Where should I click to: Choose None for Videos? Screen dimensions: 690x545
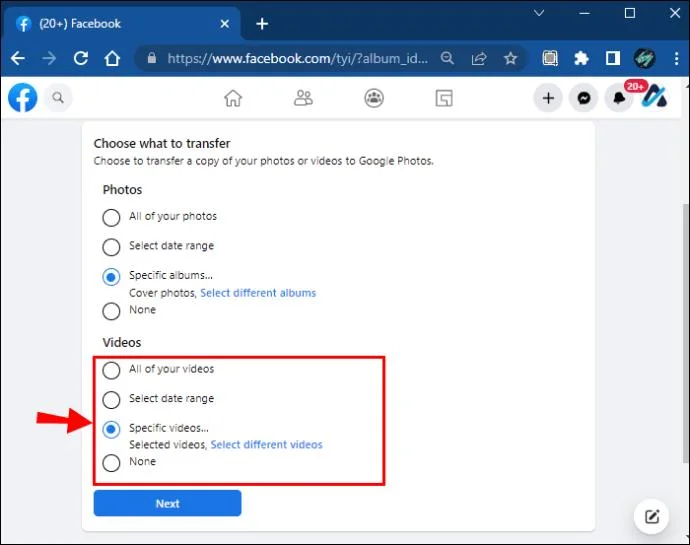tap(111, 463)
